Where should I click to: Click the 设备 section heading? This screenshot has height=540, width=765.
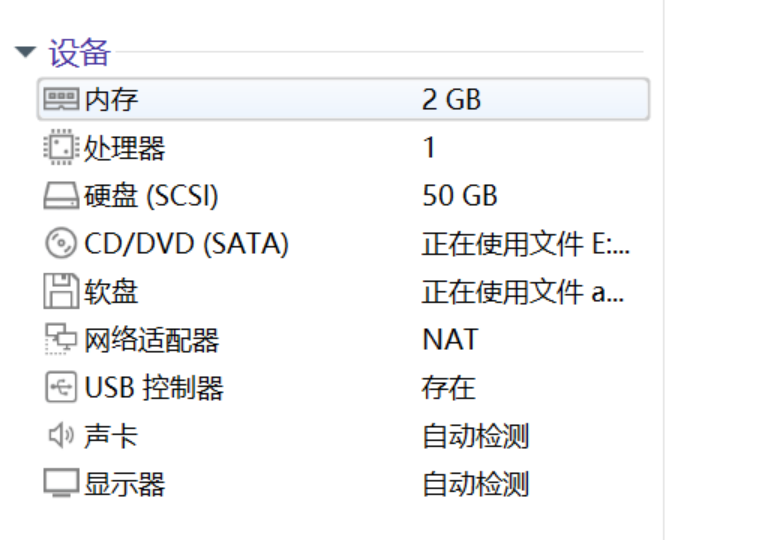(x=79, y=52)
